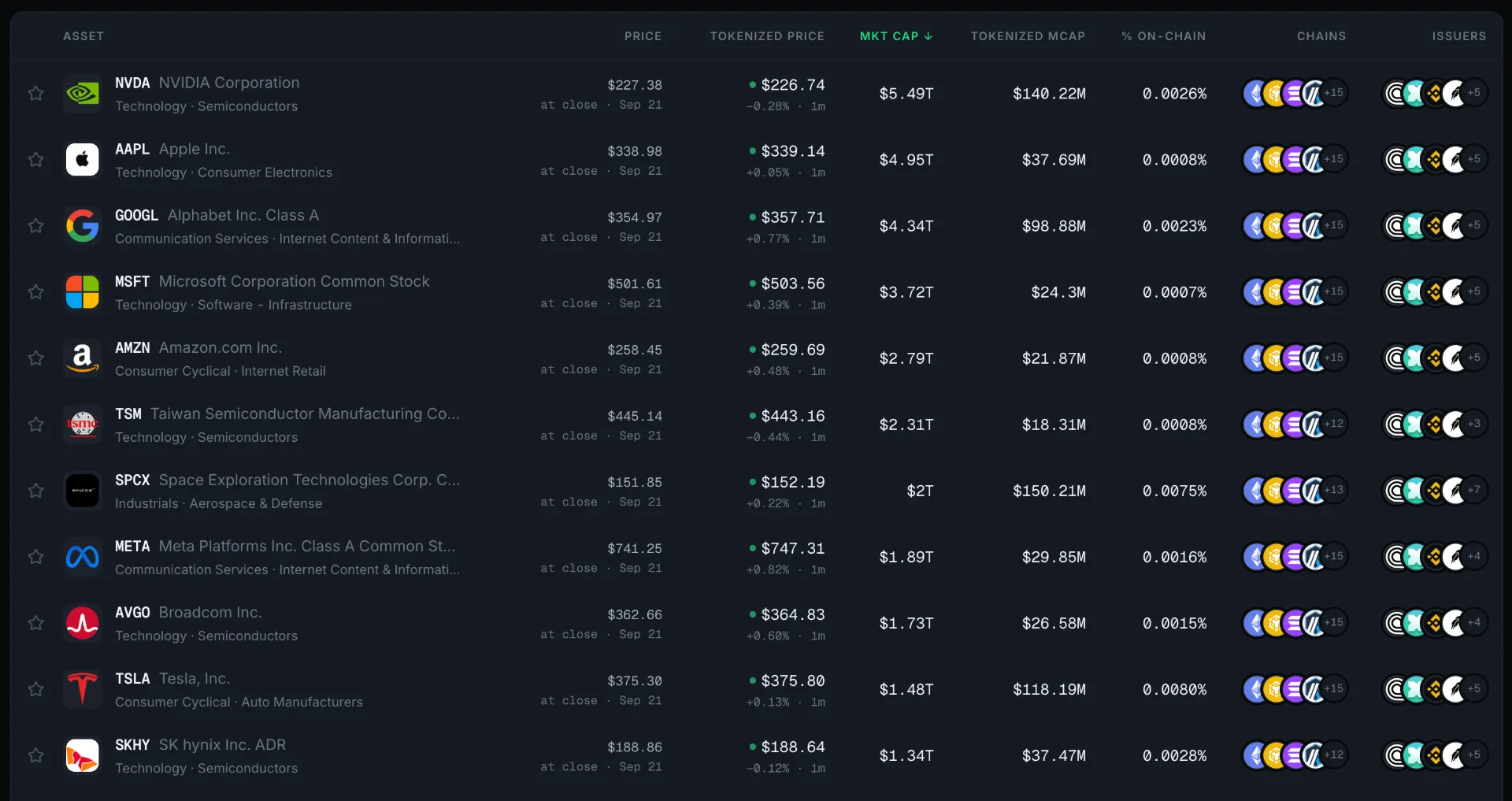Click the +4 issuers badge in AVGO row

click(x=1474, y=622)
